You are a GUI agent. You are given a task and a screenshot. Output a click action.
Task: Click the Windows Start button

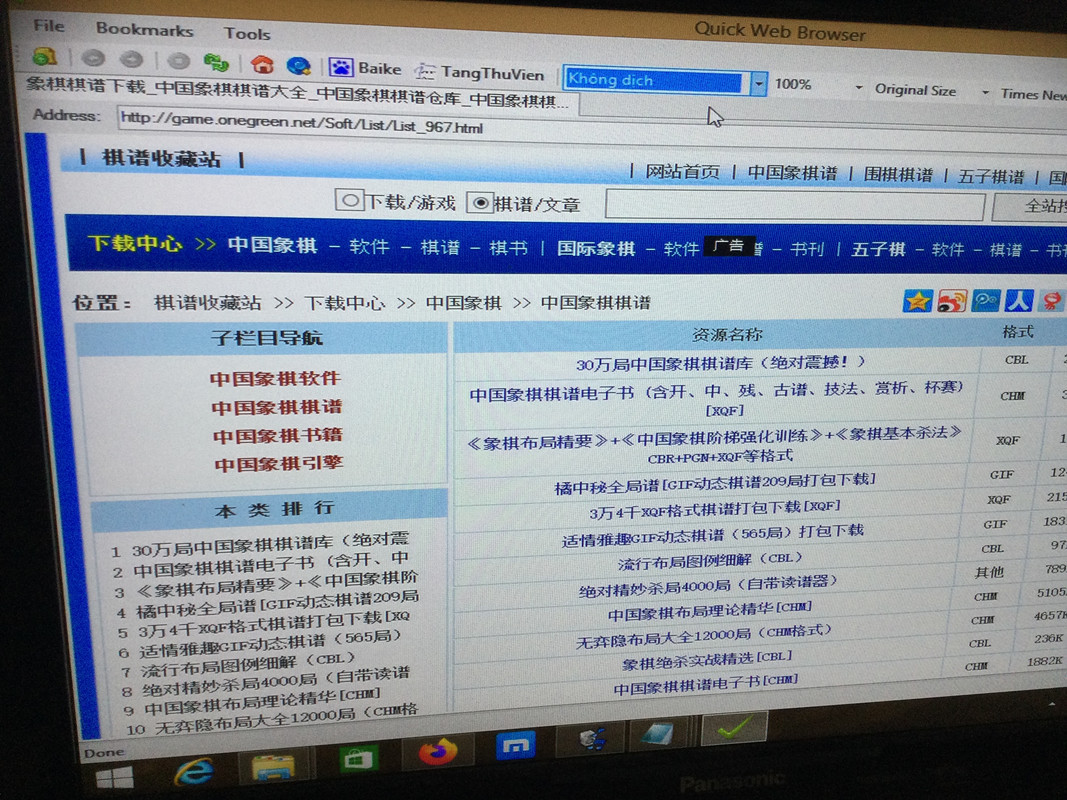click(115, 778)
